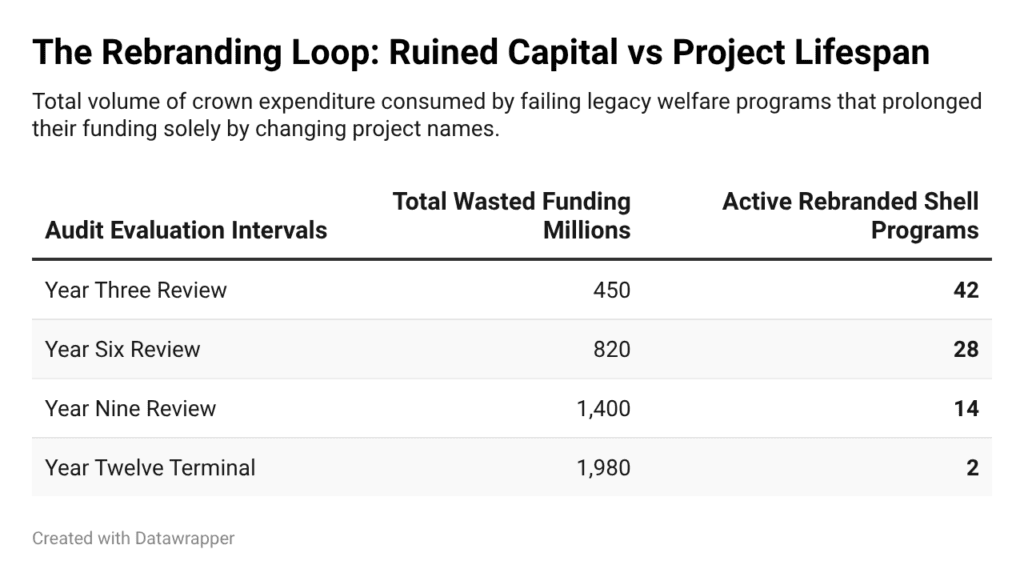Select the Year Nine Review row label

click(x=130, y=409)
